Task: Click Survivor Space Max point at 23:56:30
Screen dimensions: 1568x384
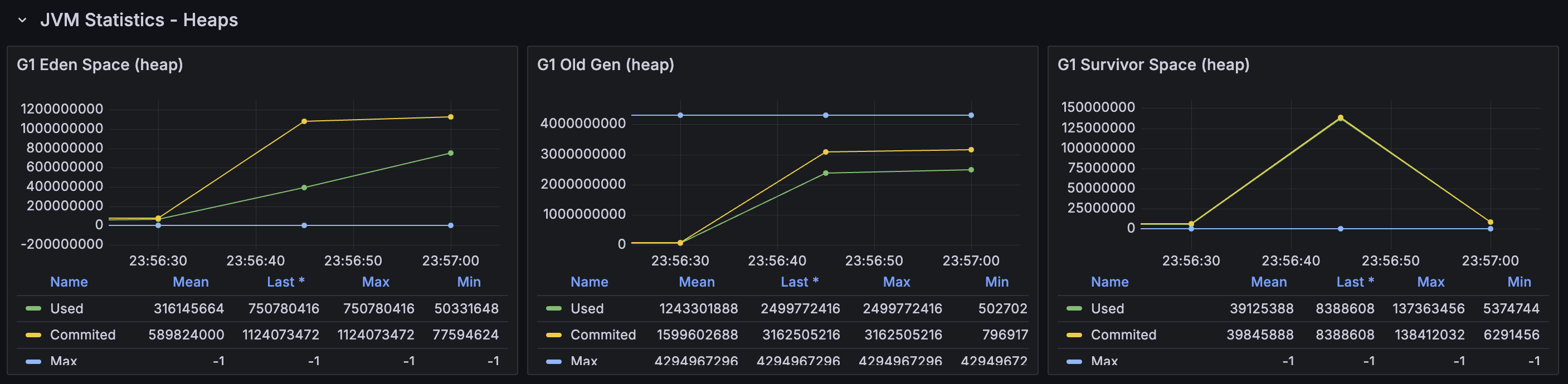Action: [x=1191, y=229]
